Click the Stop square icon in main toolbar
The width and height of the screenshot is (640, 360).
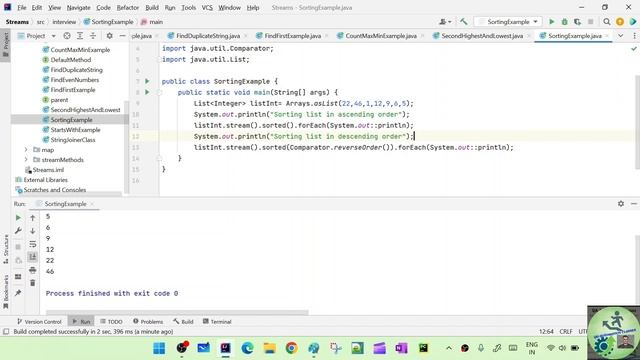tap(590, 22)
